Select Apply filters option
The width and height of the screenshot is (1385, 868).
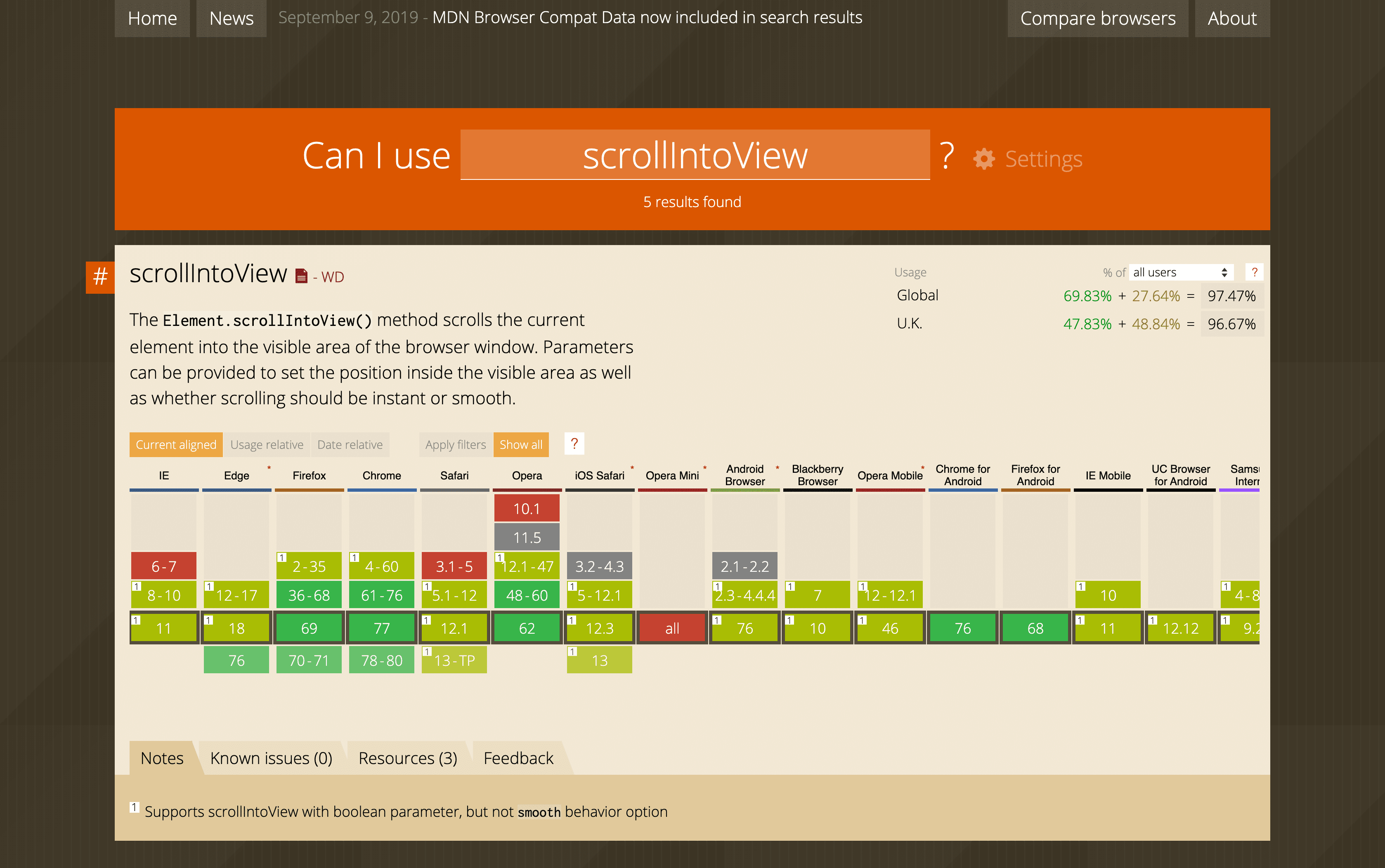(x=455, y=444)
